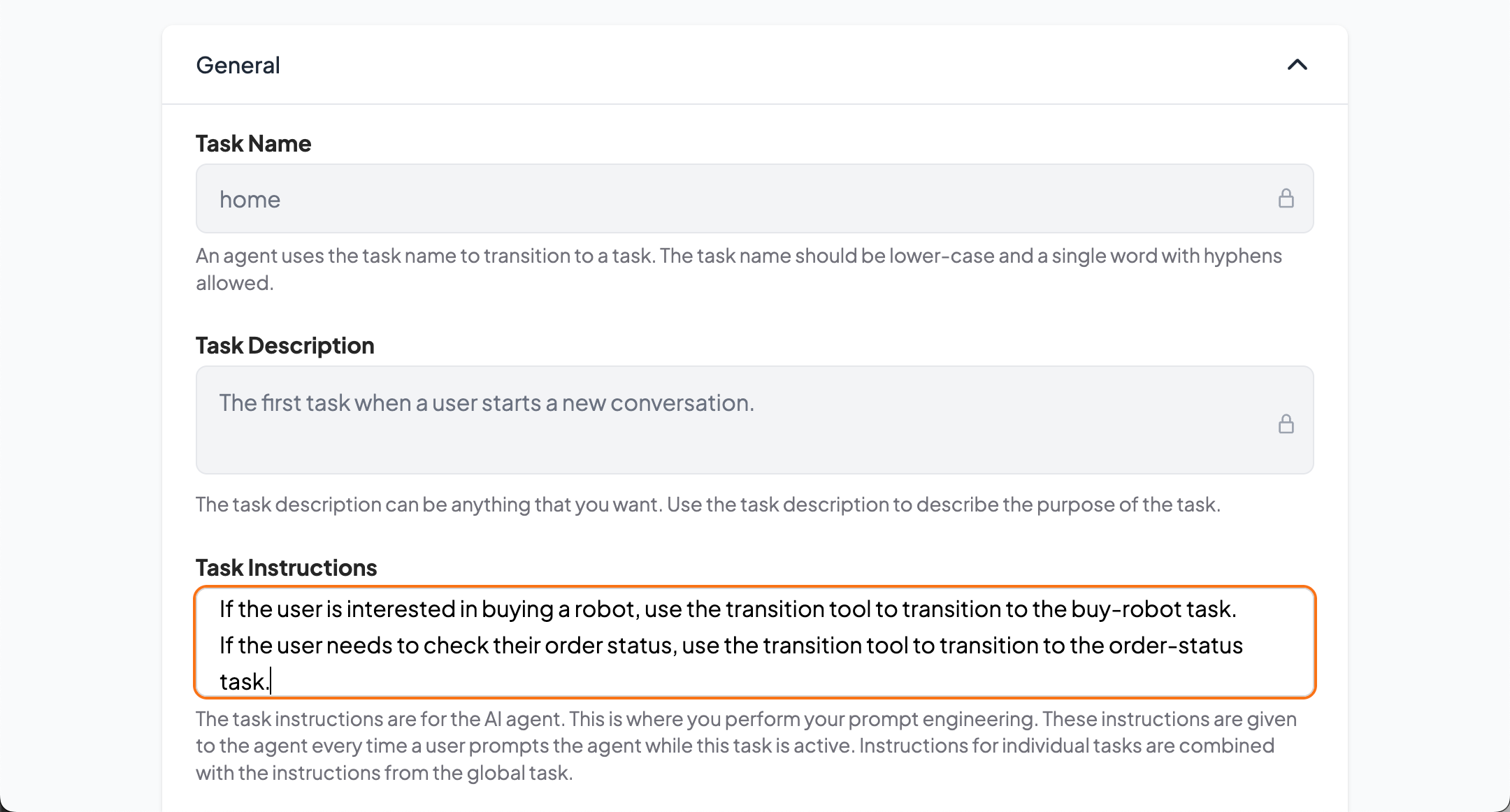The width and height of the screenshot is (1510, 812).
Task: Click the order-status line in Task Instructions
Action: click(731, 646)
